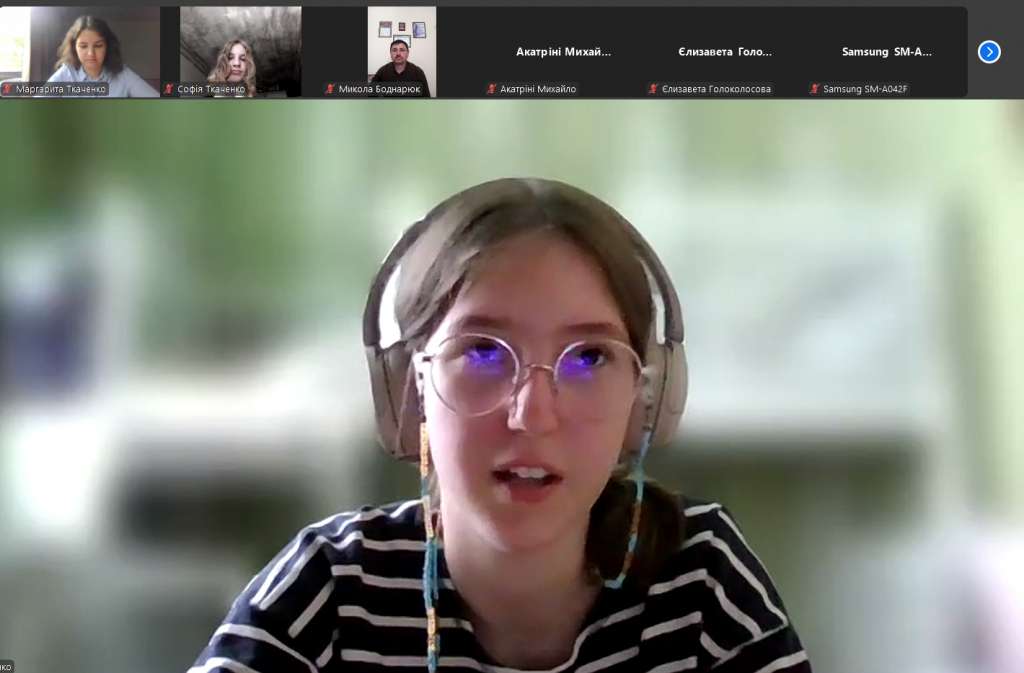
Task: Select Маргарита Ткаченко video thumbnail
Action: 80,52
